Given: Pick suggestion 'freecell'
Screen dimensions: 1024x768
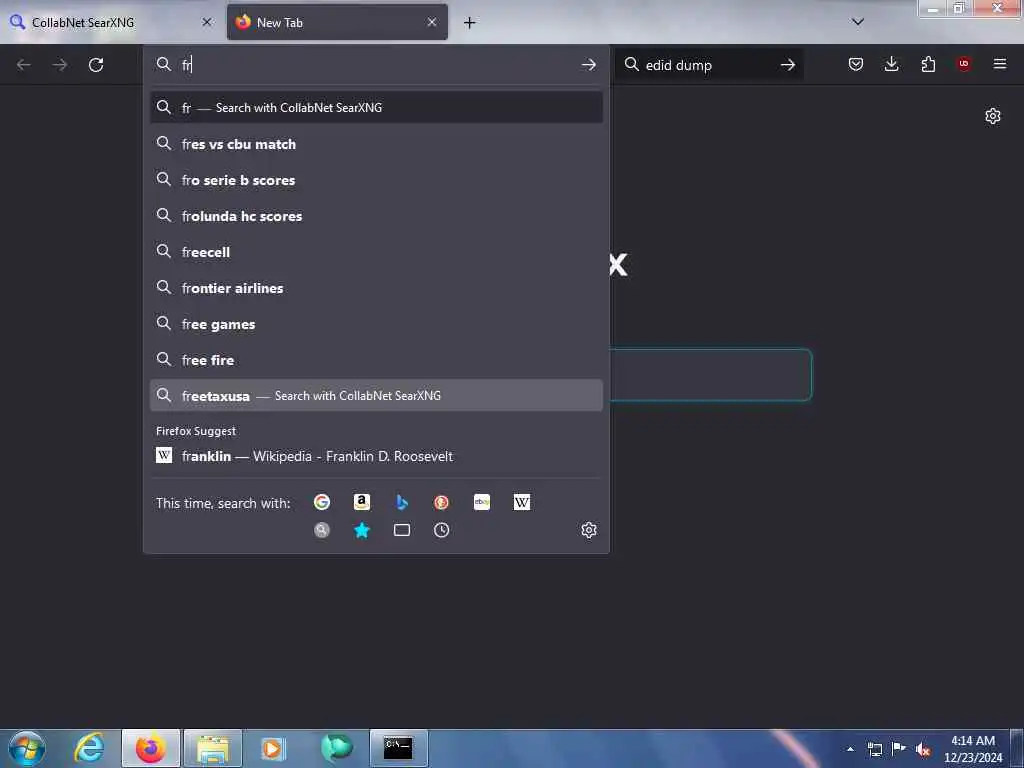Looking at the screenshot, I should [376, 251].
